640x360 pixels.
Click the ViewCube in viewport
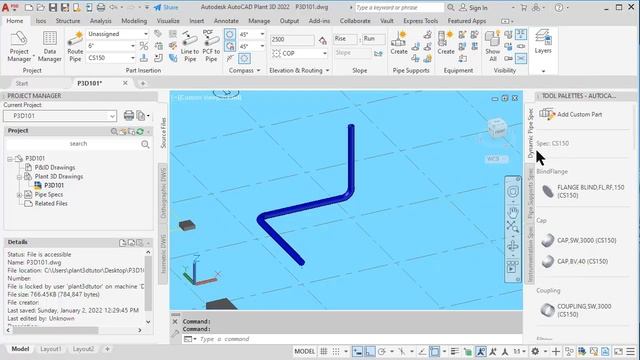[497, 130]
